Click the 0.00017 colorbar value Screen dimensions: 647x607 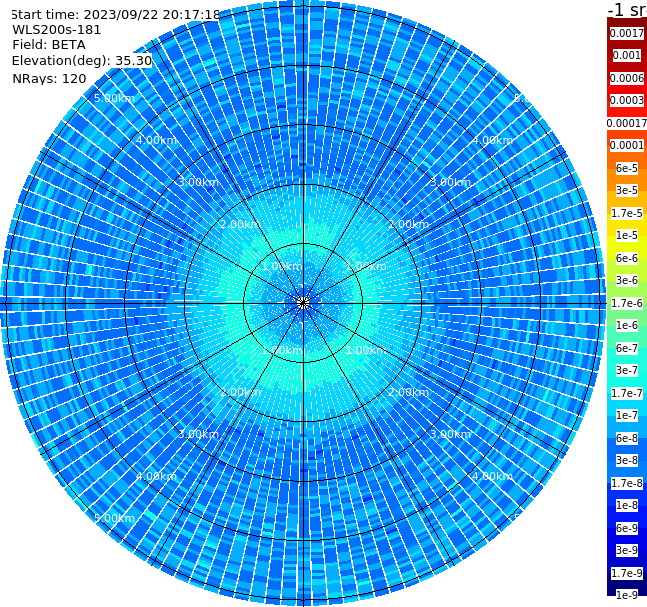pos(627,123)
